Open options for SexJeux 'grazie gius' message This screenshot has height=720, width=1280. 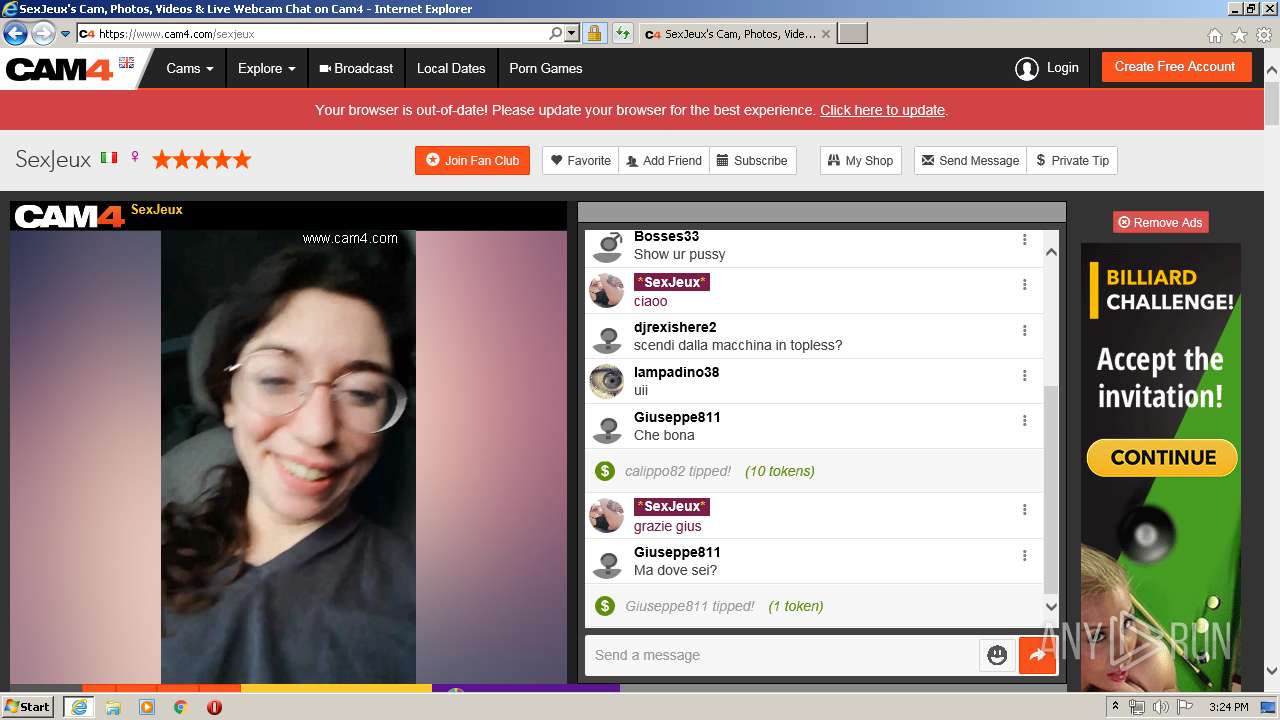coord(1024,510)
